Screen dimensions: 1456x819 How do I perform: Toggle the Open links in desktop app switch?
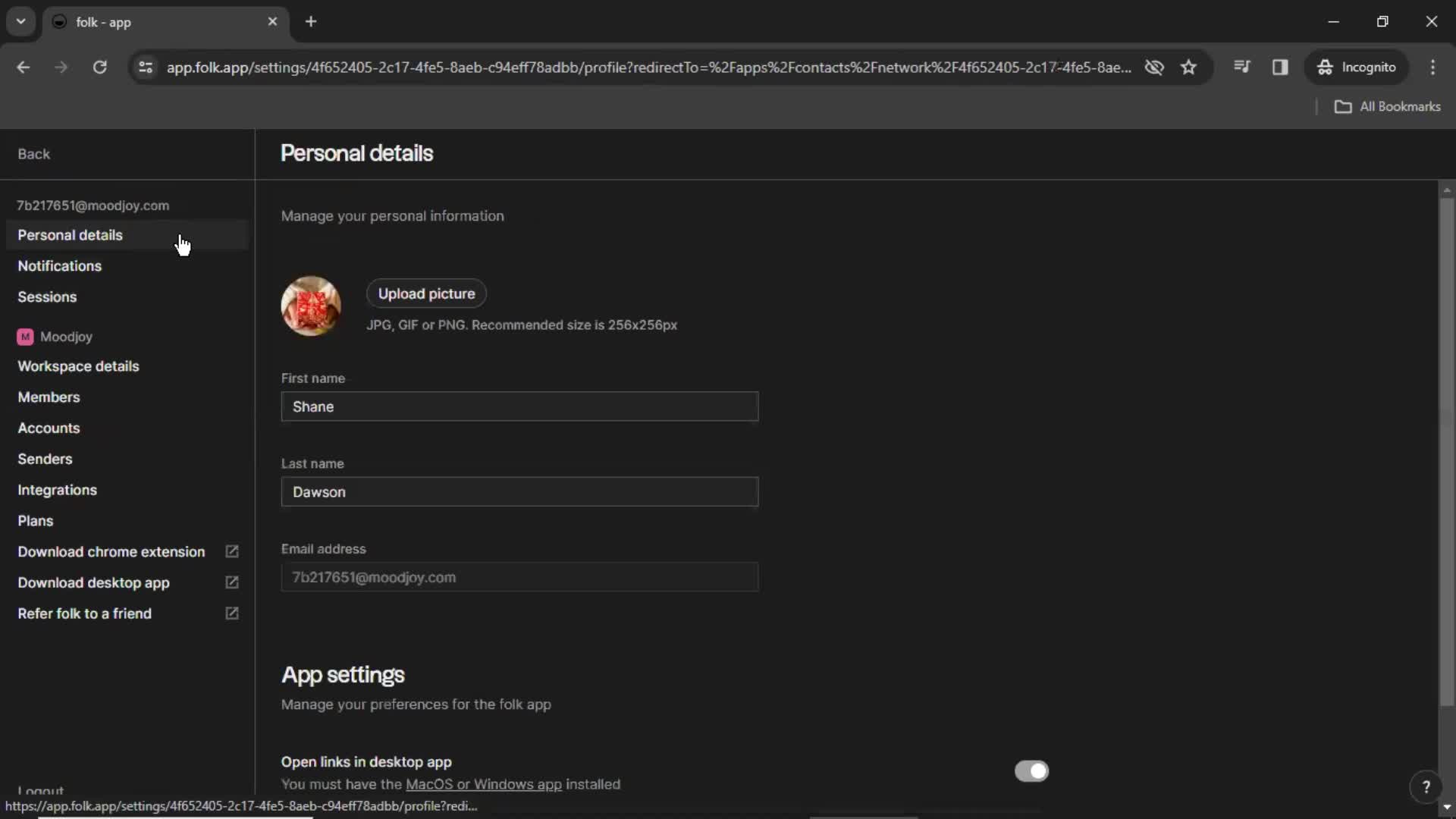pos(1031,770)
